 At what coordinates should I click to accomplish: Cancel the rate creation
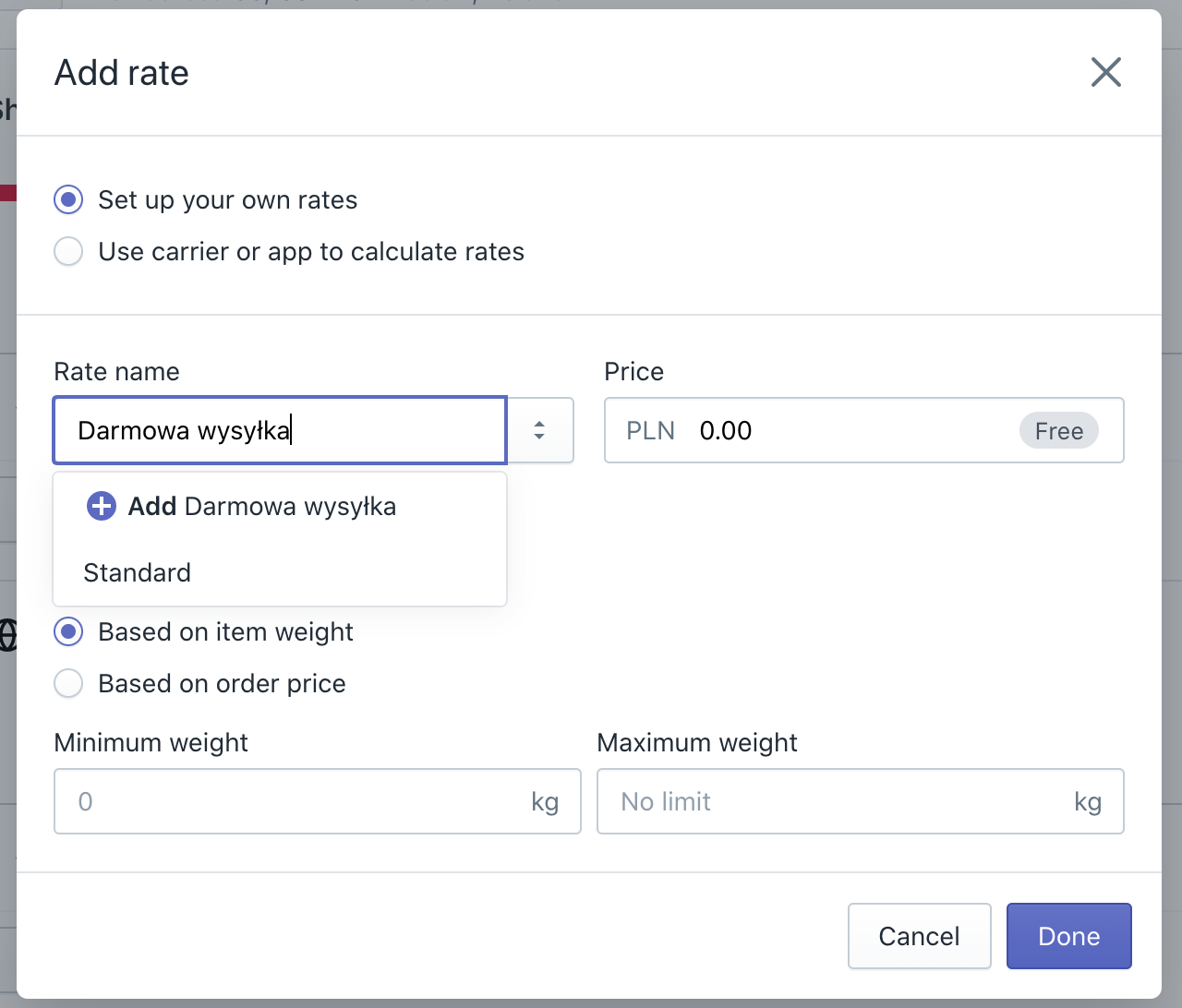click(x=919, y=936)
